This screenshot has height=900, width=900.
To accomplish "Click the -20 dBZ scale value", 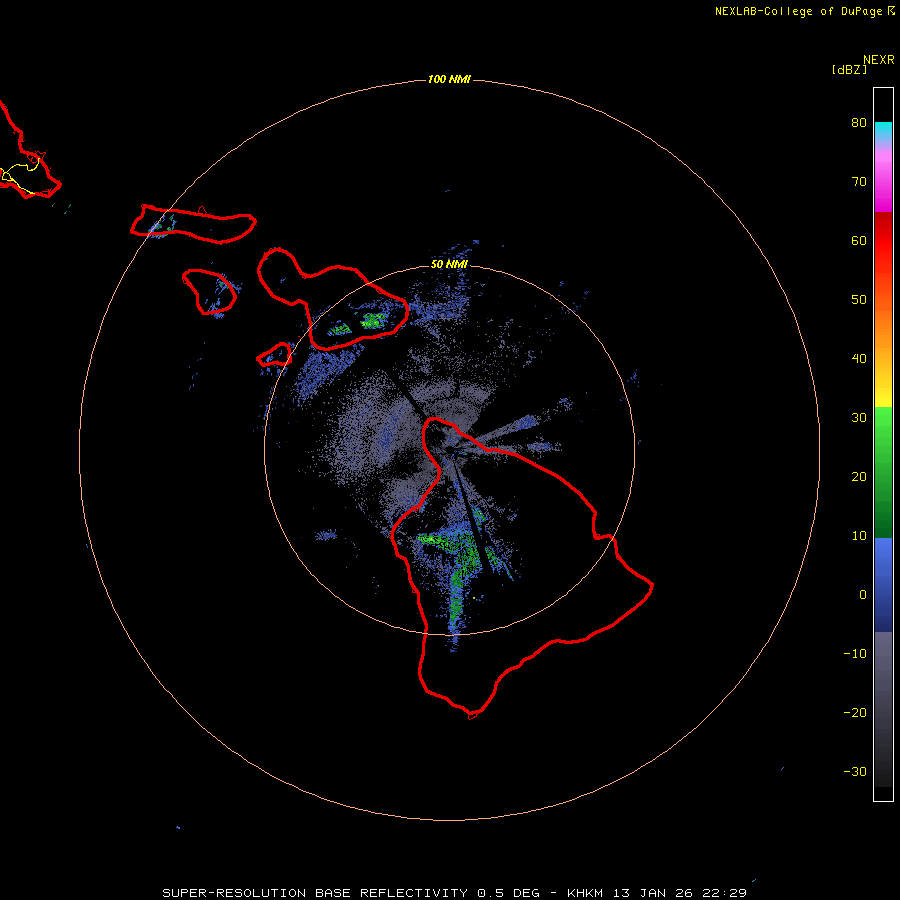I will [x=855, y=712].
